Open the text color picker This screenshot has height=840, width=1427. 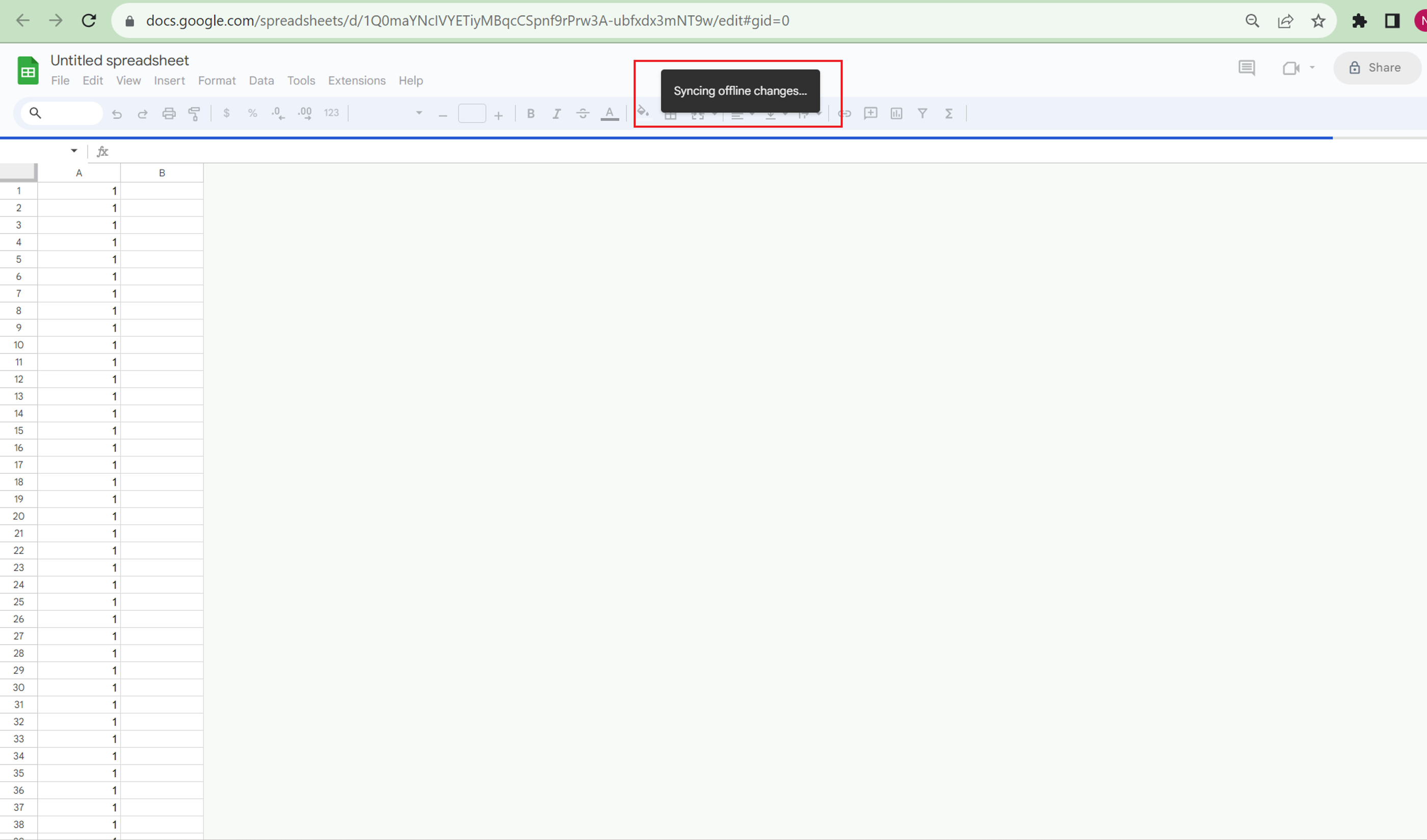[x=610, y=114]
